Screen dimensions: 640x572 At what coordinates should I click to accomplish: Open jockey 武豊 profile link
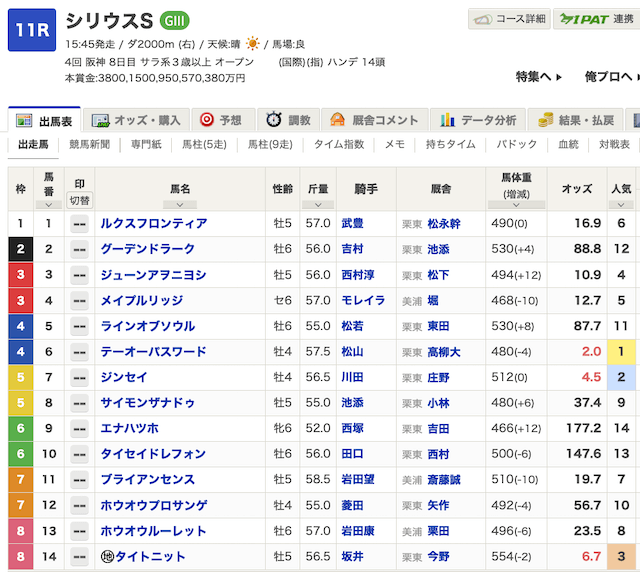click(x=352, y=224)
